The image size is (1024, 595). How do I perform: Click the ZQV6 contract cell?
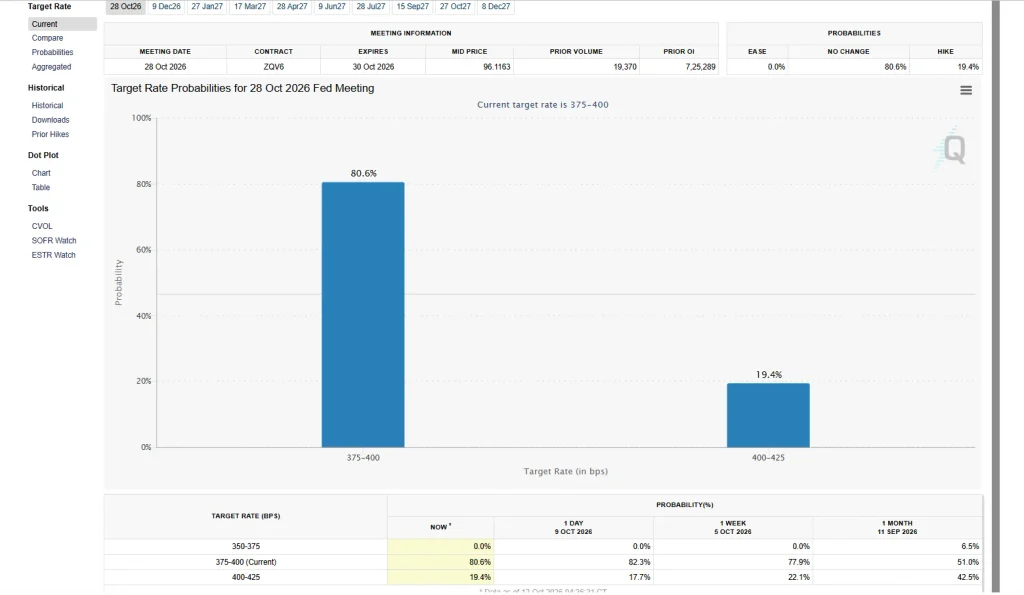coord(274,67)
